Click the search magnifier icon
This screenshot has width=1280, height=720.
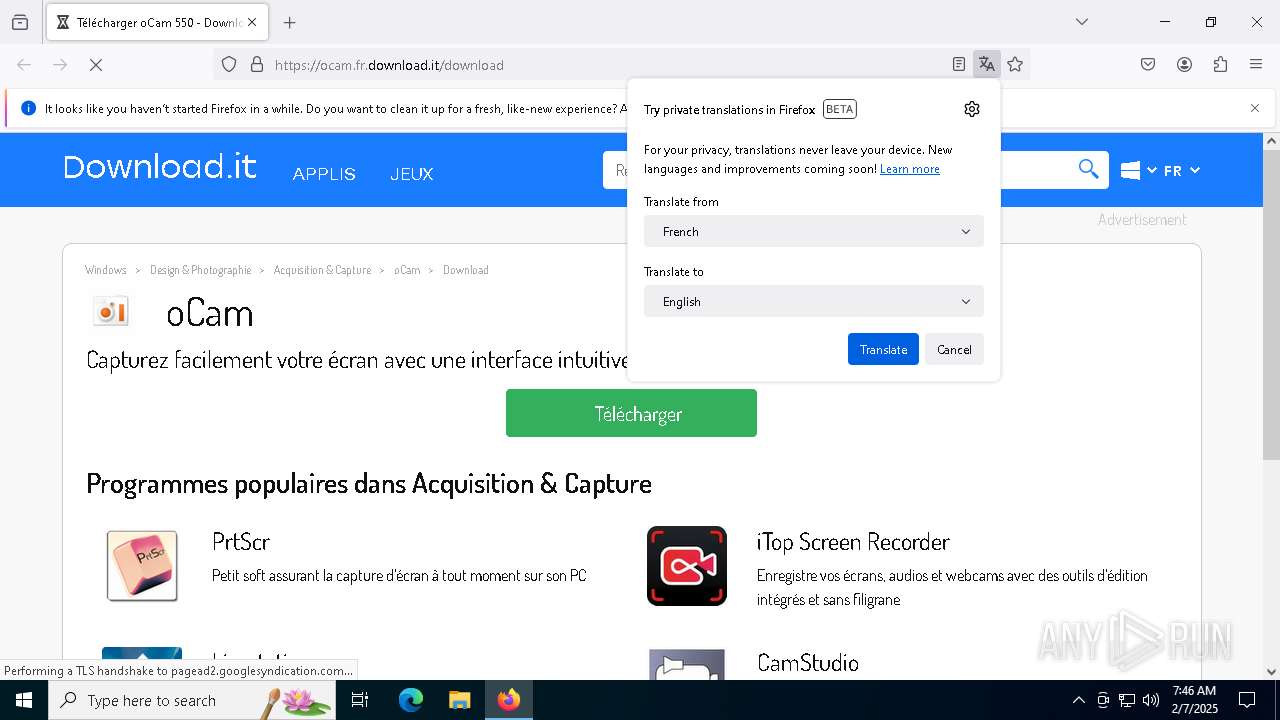coord(1088,170)
